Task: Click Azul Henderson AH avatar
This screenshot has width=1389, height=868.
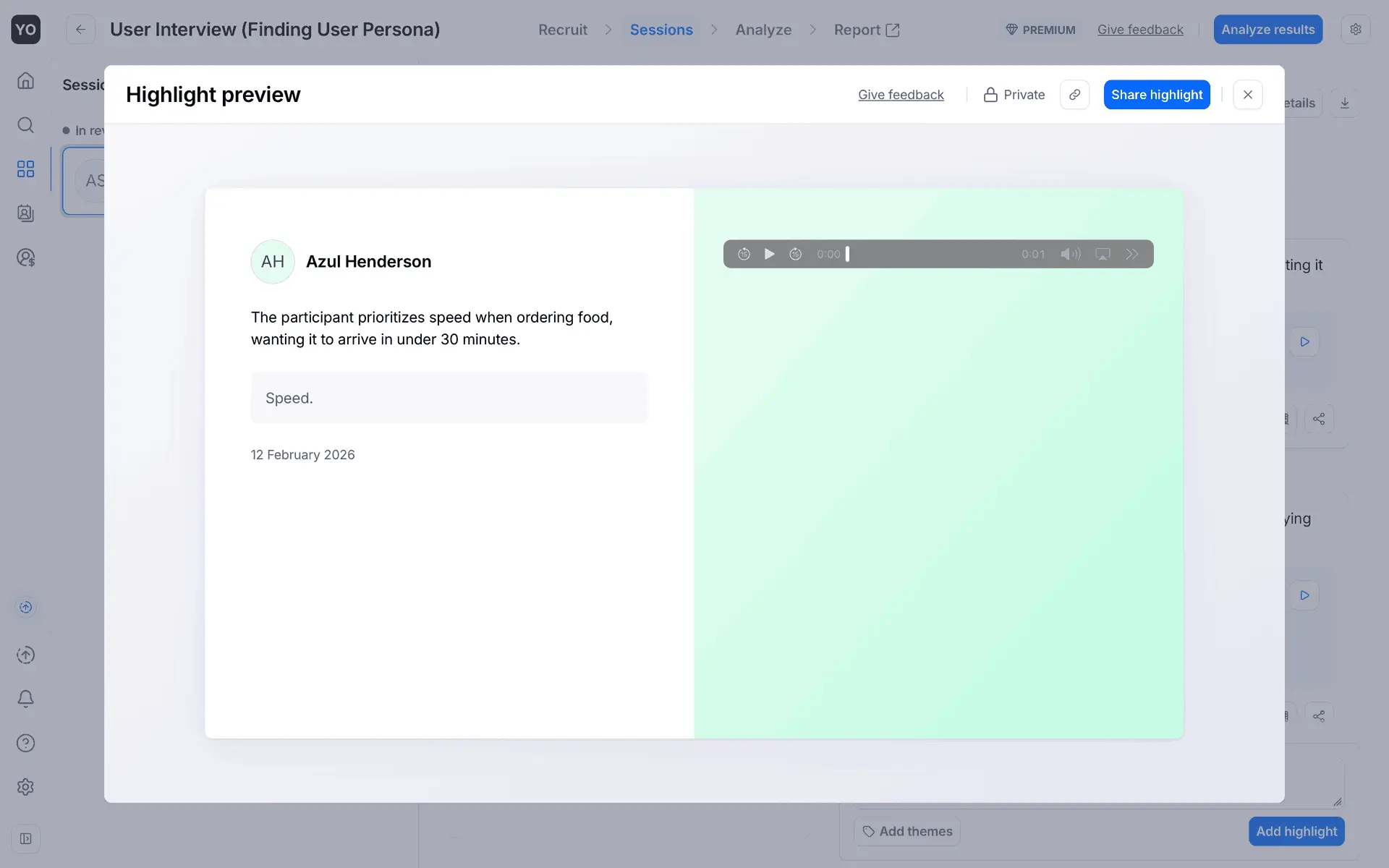Action: 272,262
